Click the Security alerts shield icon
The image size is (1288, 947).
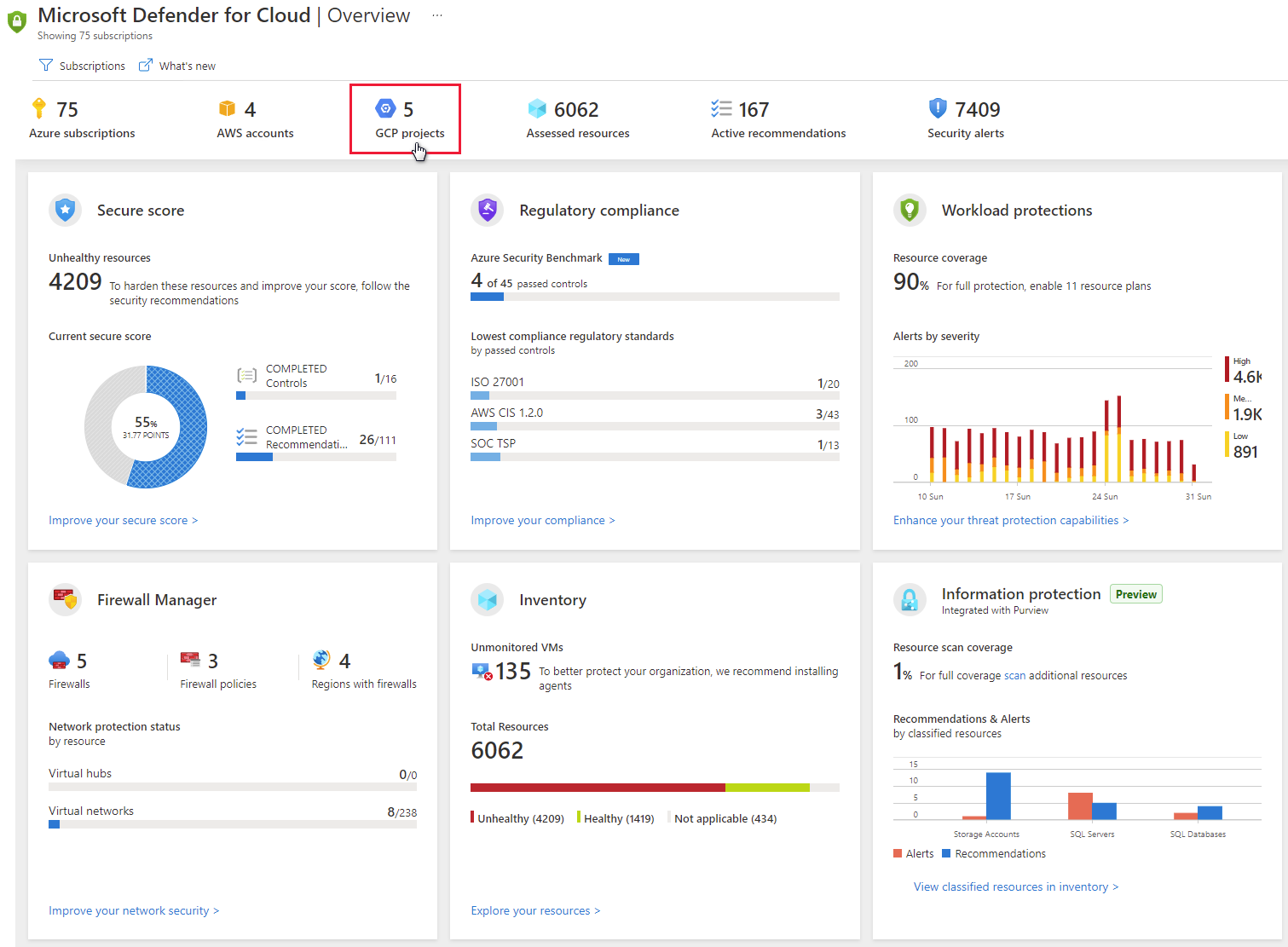click(x=938, y=108)
